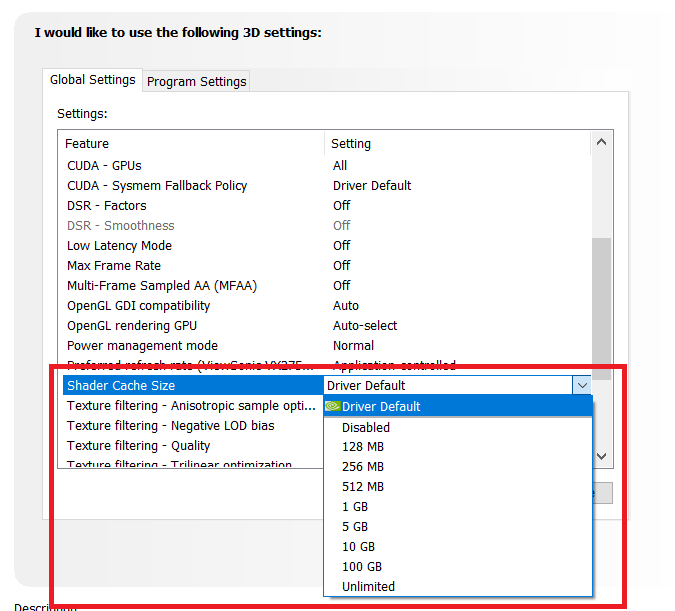Screen dimensions: 675x611
Task: Select the NVIDIA icon beside Driver Default
Action: 333,407
